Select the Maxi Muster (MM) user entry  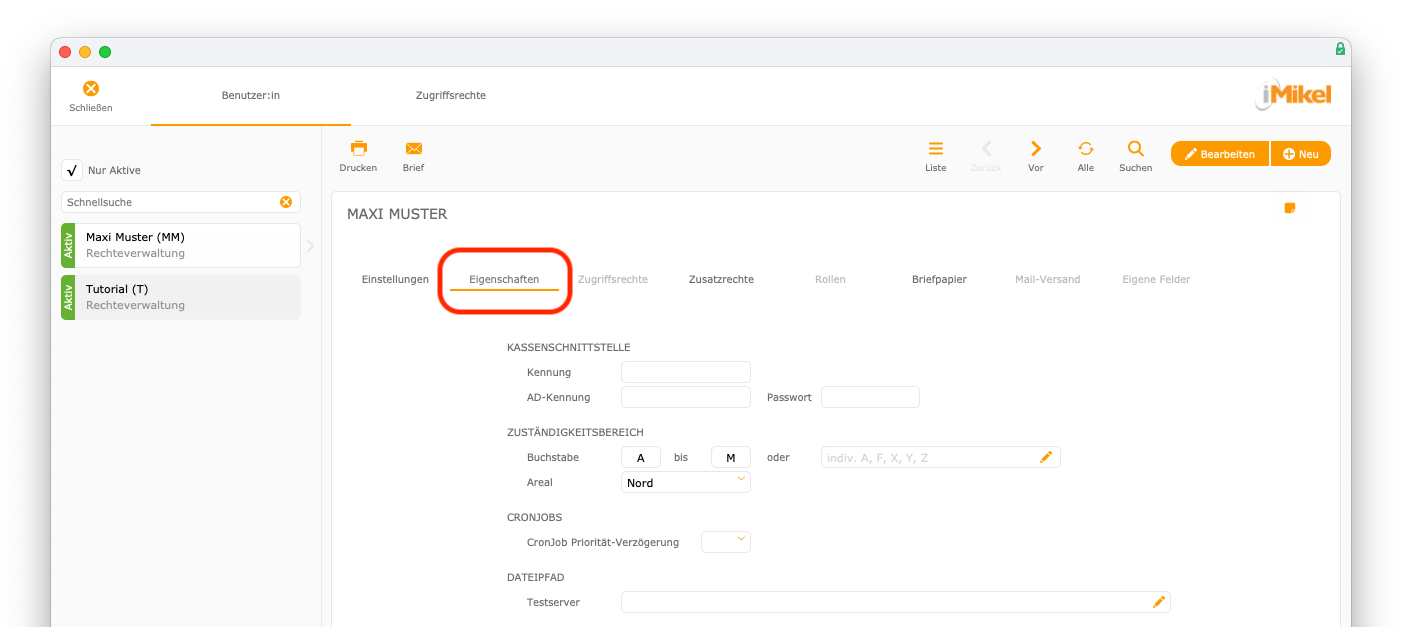[x=181, y=245]
